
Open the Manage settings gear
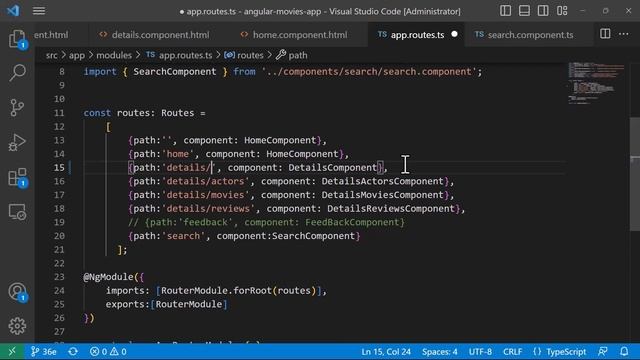(17, 326)
